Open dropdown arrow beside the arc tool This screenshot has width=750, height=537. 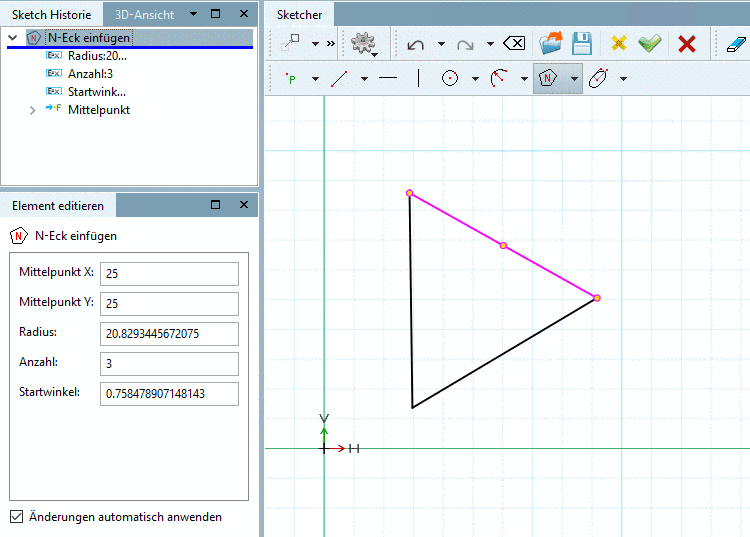coord(523,79)
